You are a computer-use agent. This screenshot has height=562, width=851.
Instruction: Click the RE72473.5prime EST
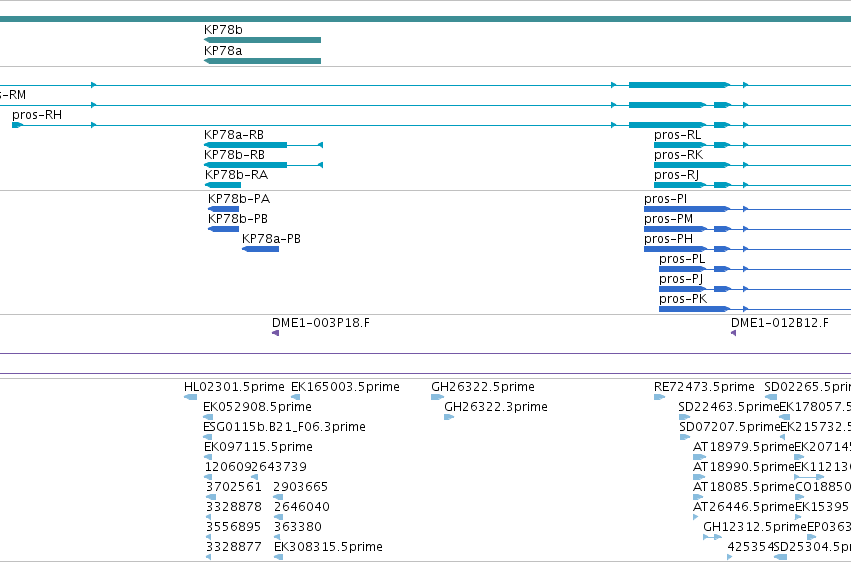(659, 397)
